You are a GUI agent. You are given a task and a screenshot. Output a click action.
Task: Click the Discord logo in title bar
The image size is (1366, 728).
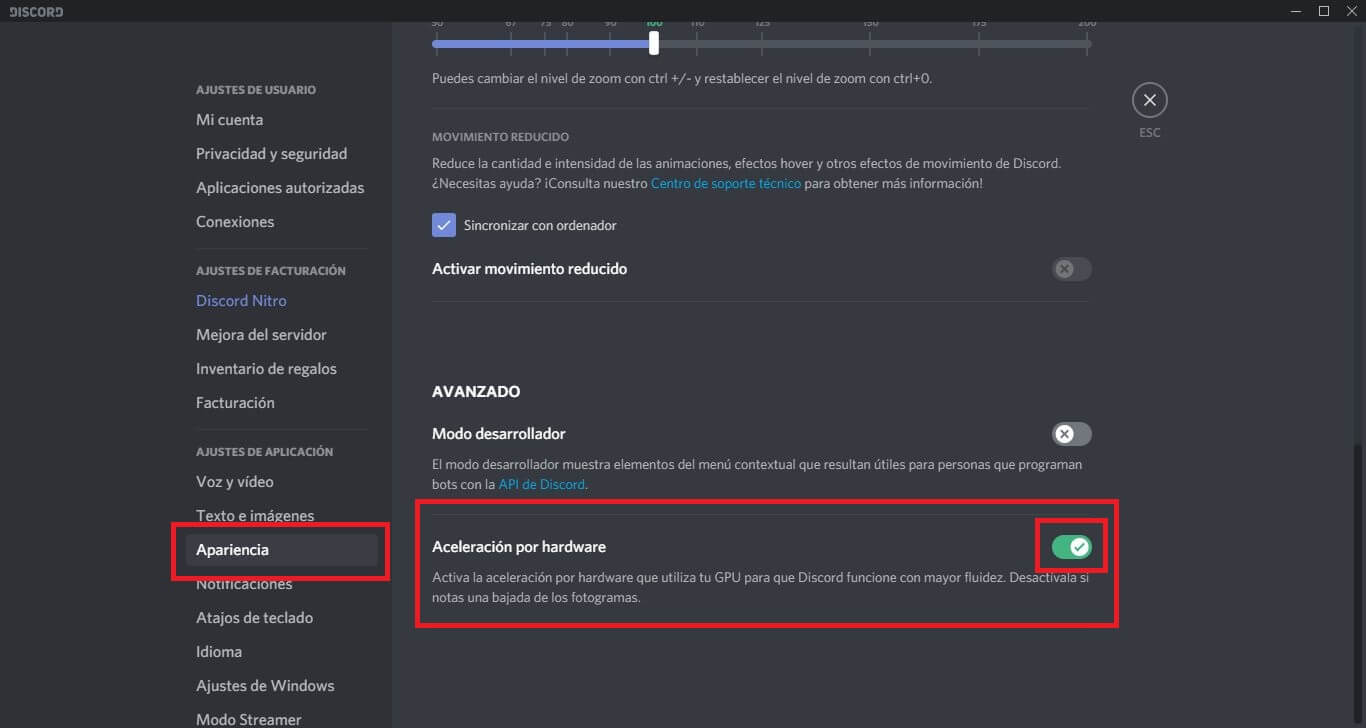(x=36, y=12)
